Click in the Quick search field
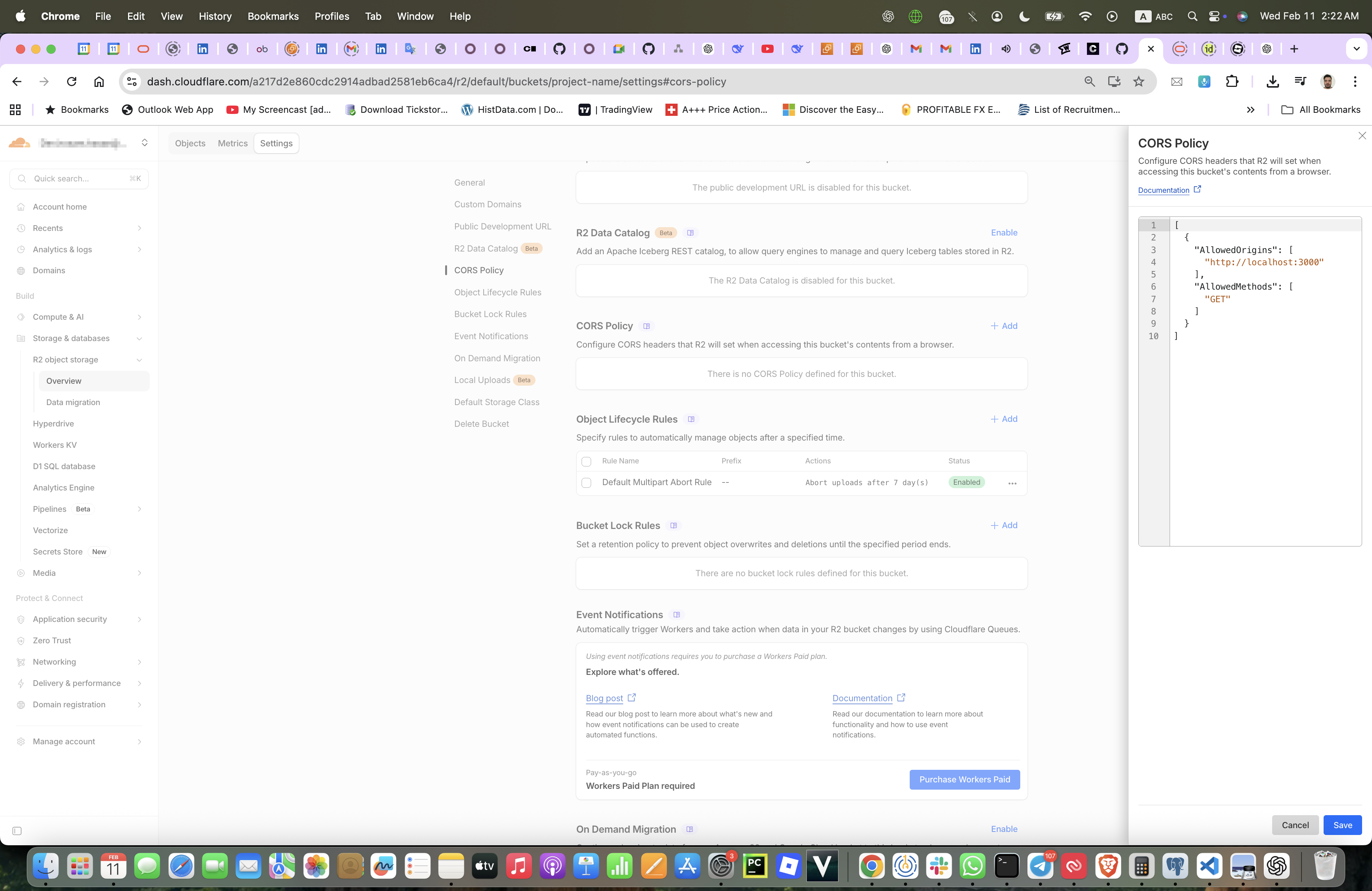 (79, 179)
